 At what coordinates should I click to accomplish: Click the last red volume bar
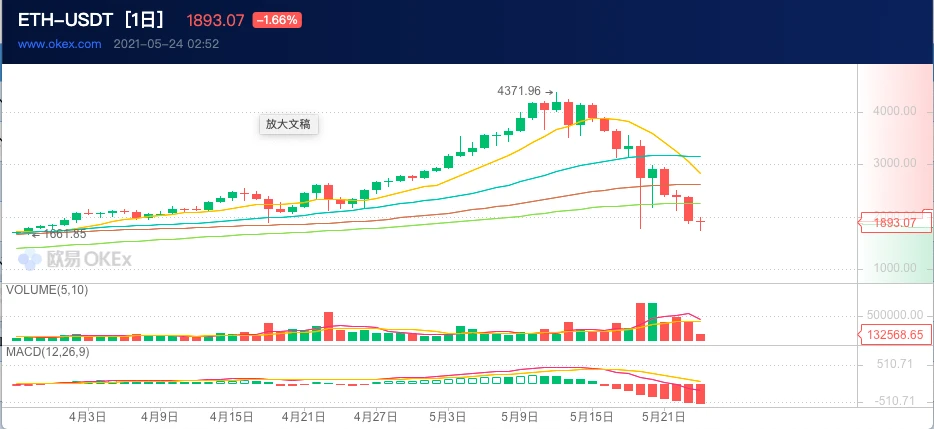pos(700,337)
